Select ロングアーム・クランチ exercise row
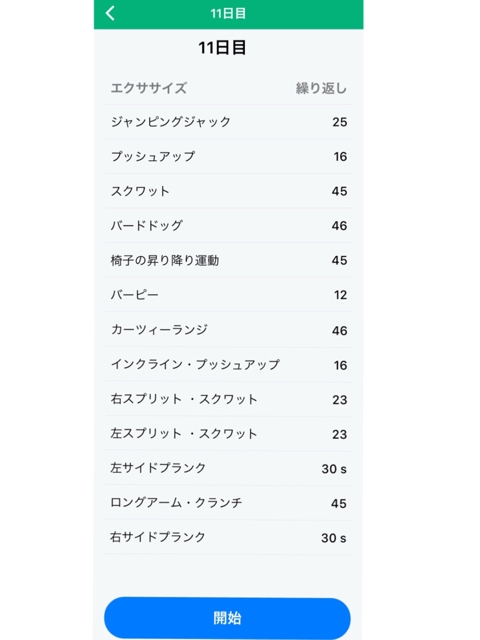The width and height of the screenshot is (480, 640). point(229,503)
